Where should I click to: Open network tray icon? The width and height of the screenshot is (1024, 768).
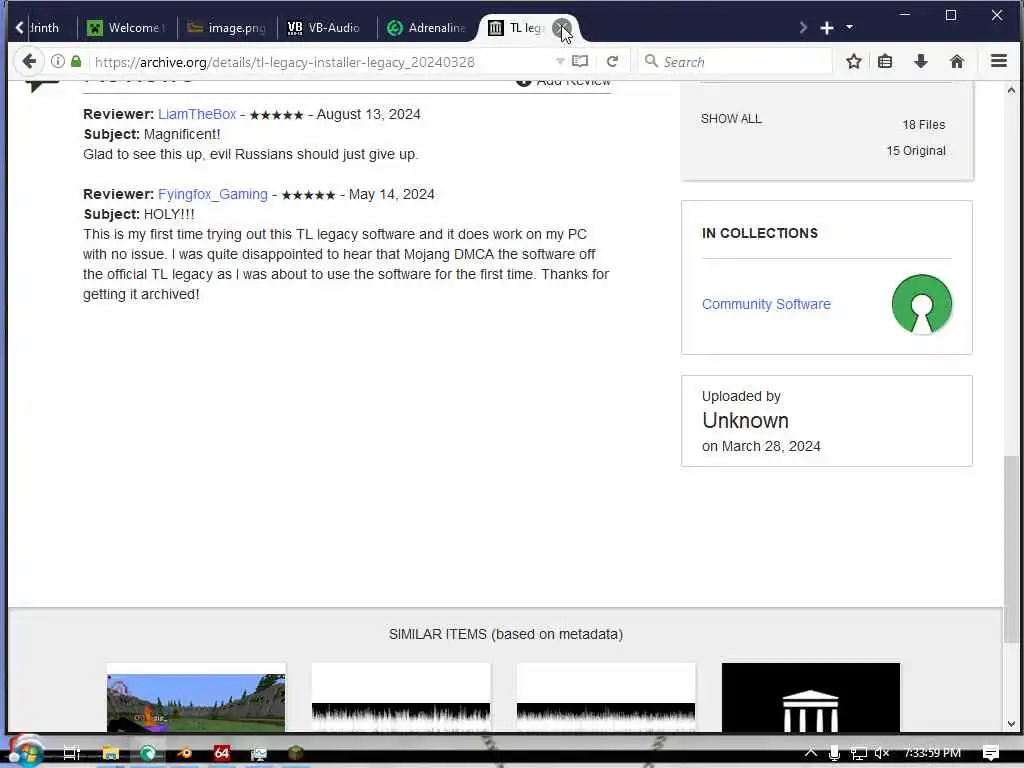(x=858, y=753)
